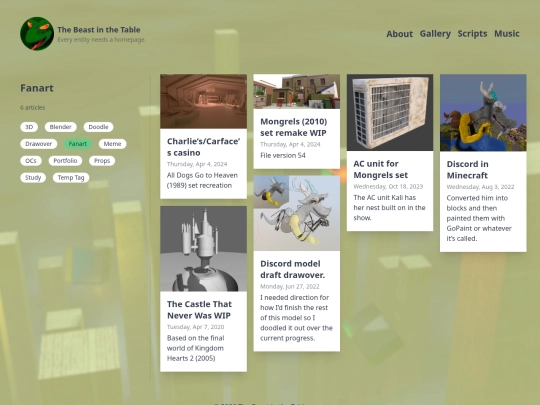Select the Blender tag
Viewport: 540px width, 405px height.
pos(60,127)
